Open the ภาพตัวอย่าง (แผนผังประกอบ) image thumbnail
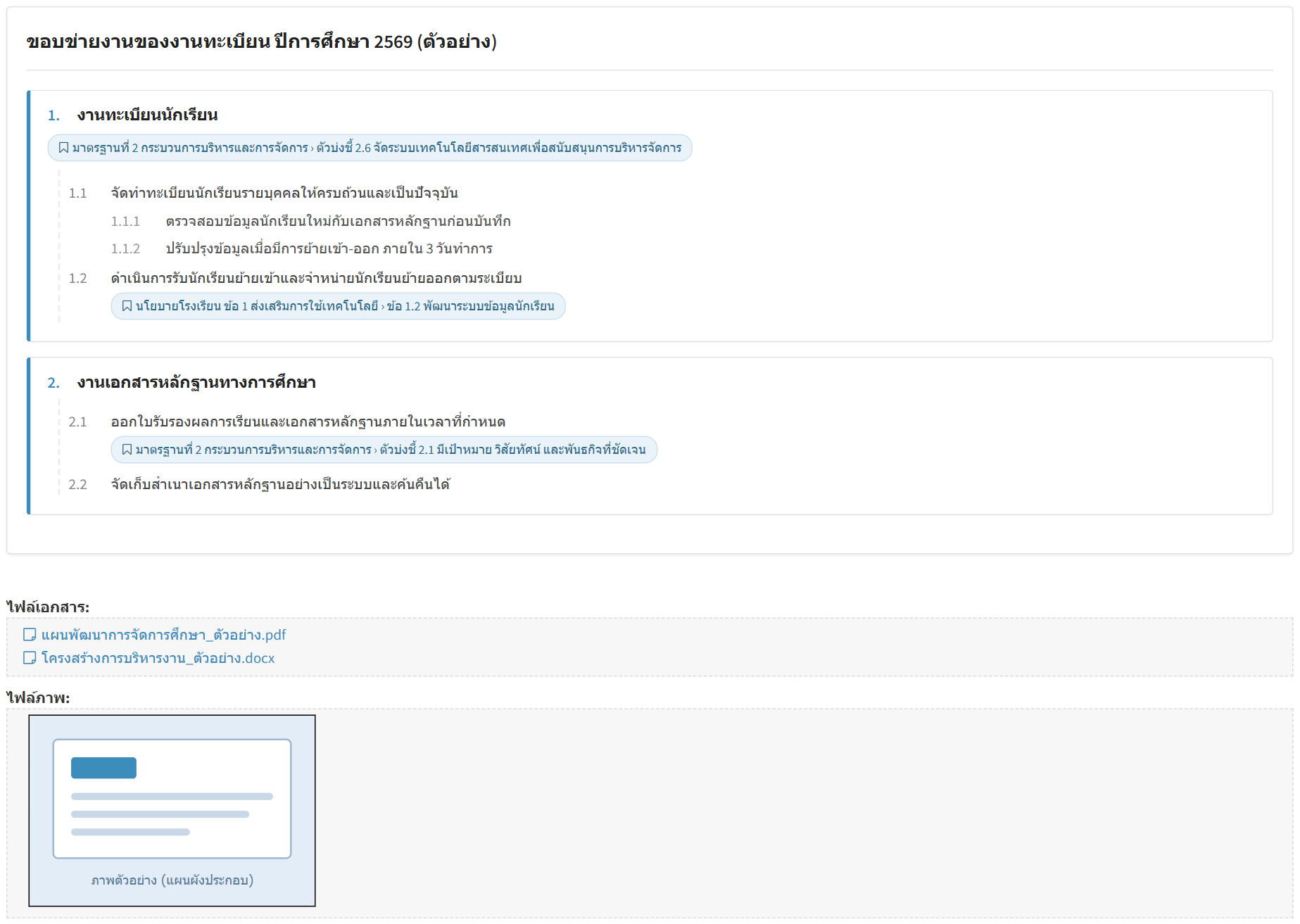 pos(172,811)
